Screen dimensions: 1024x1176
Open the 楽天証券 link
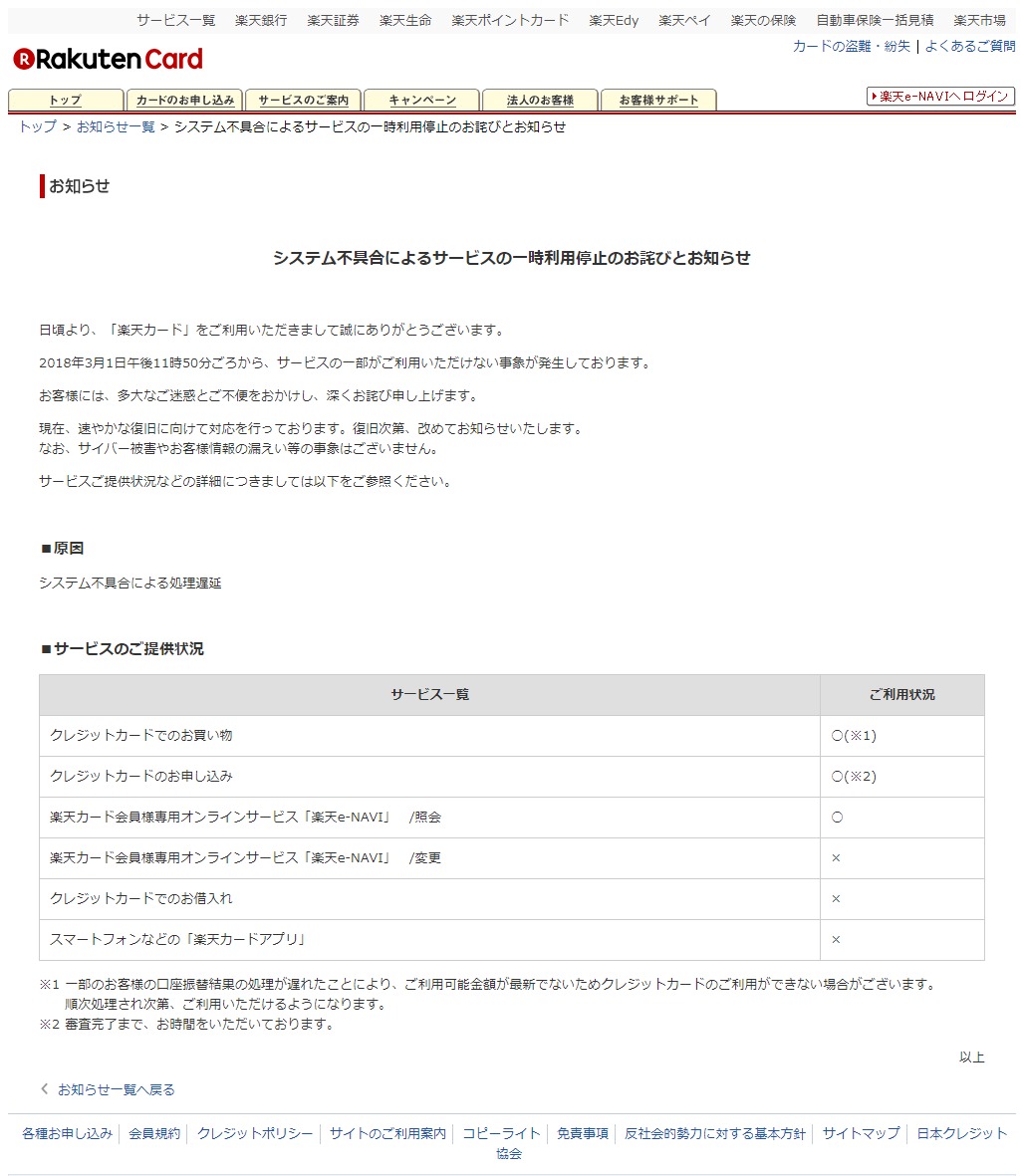click(333, 20)
